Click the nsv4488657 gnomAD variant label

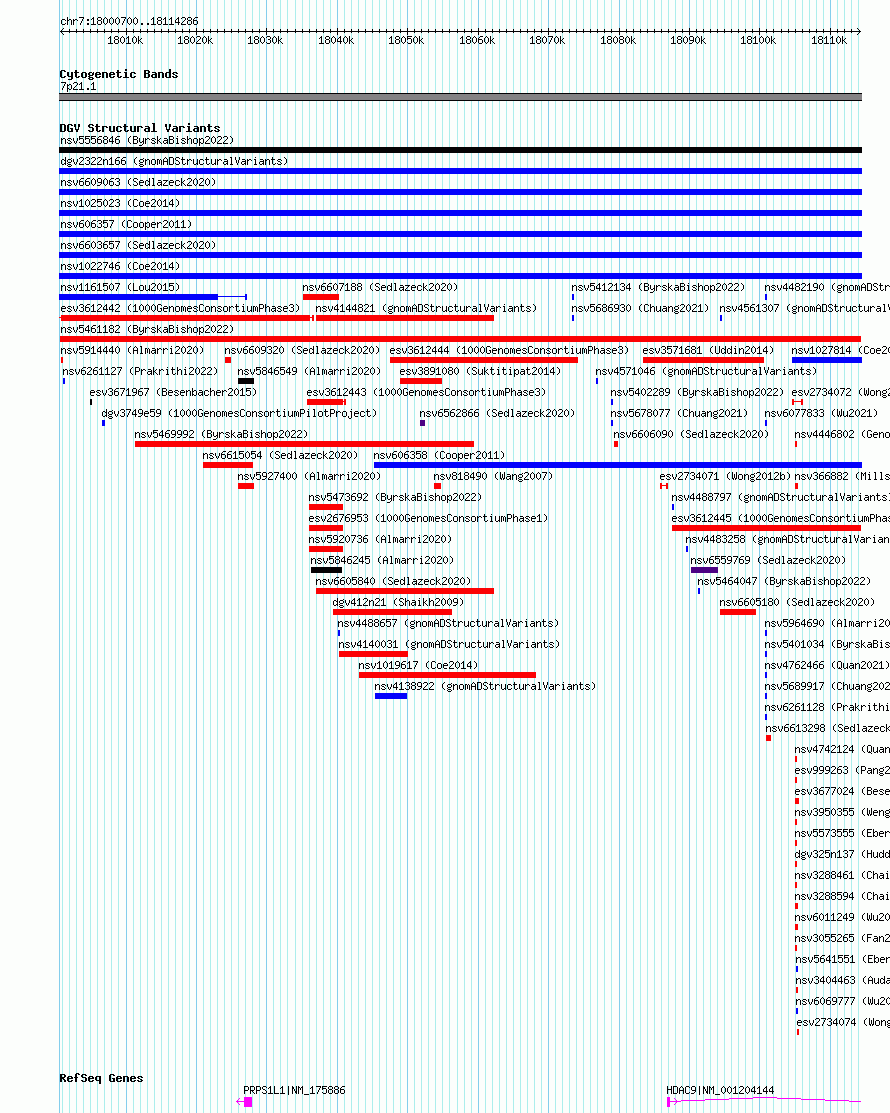tap(449, 623)
